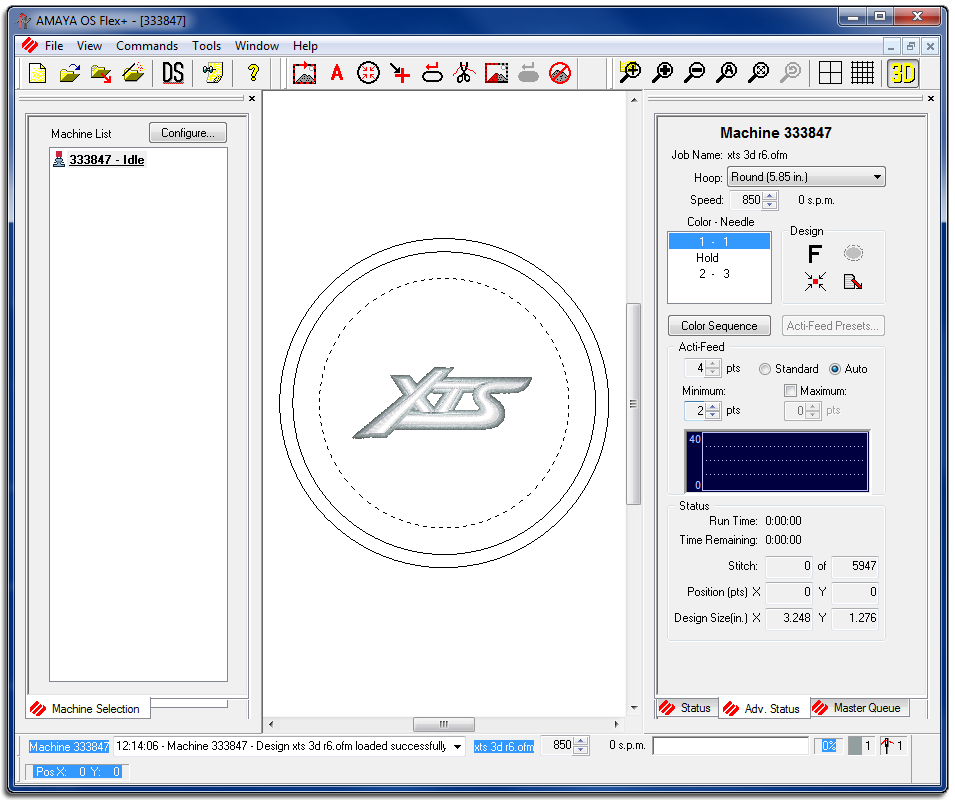Switch to the Status tab
This screenshot has height=800, width=955.
686,707
